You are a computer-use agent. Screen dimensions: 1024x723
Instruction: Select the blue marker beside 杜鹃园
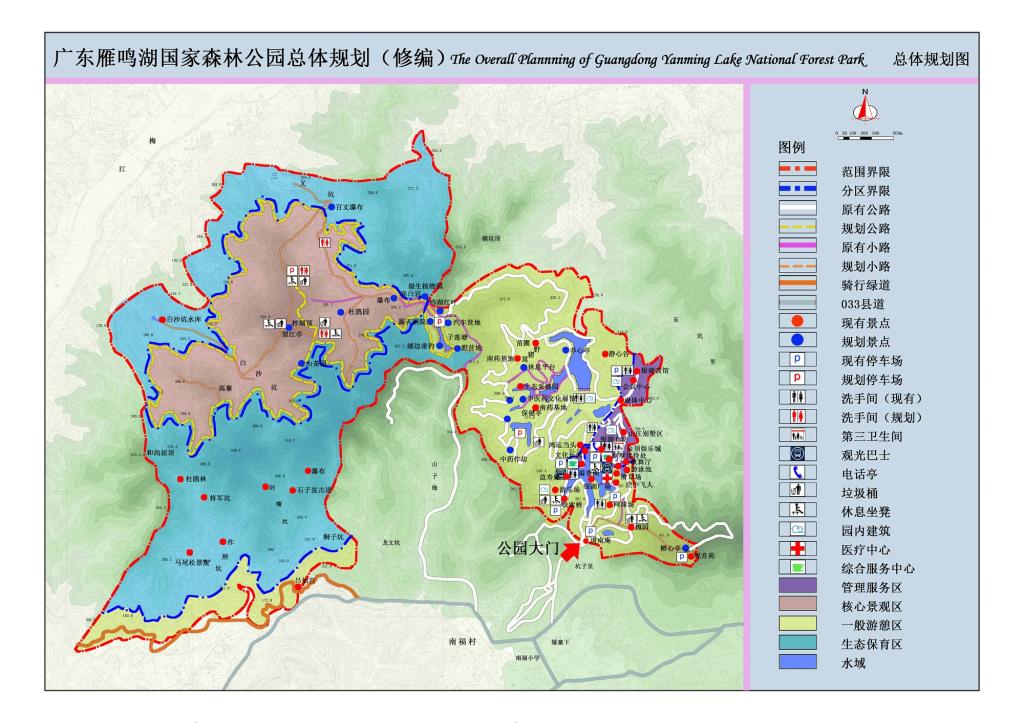click(x=342, y=312)
